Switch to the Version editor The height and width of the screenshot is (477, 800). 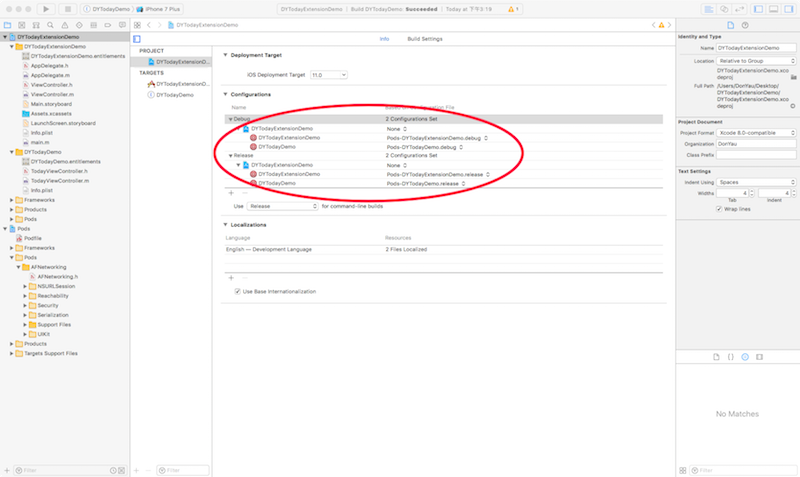739,9
